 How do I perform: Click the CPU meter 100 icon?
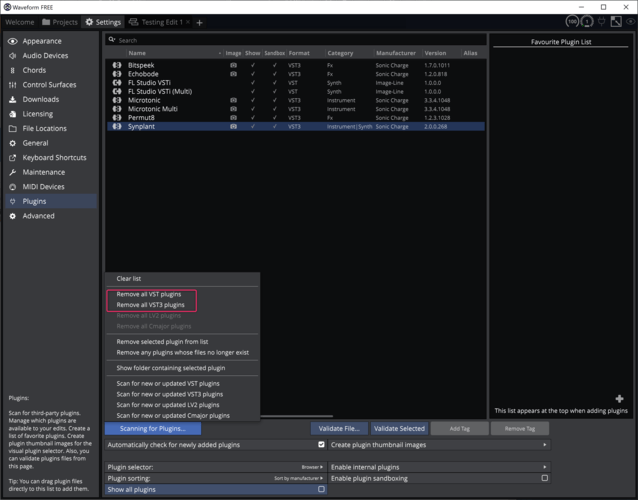pos(572,22)
